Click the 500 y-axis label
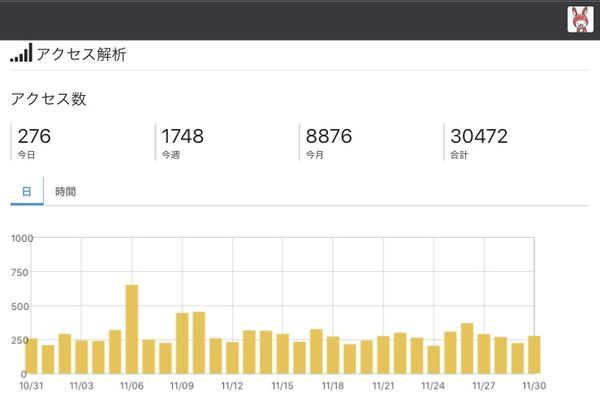Screen dimensions: 600x400 point(20,307)
